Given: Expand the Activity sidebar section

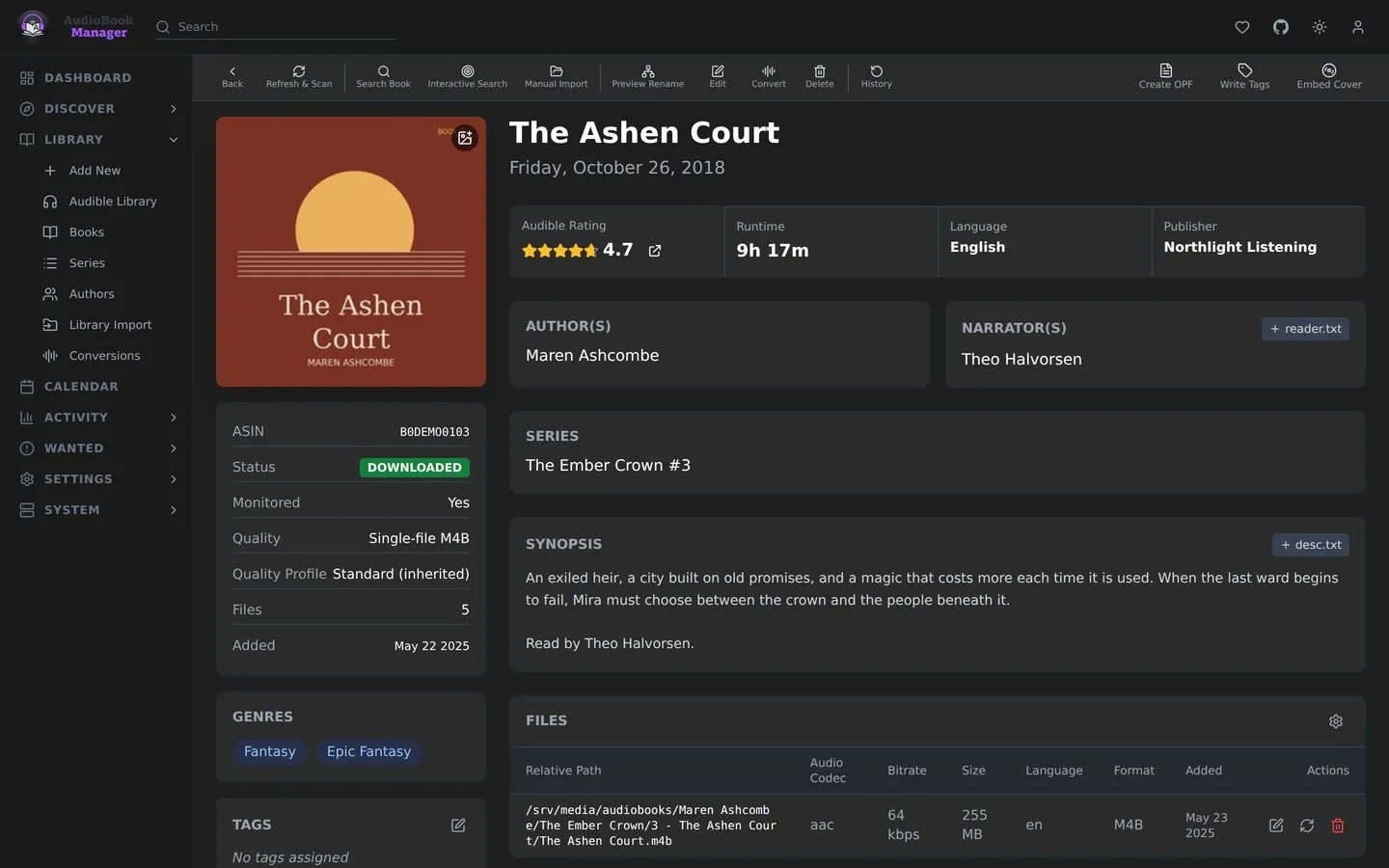Looking at the screenshot, I should (174, 418).
